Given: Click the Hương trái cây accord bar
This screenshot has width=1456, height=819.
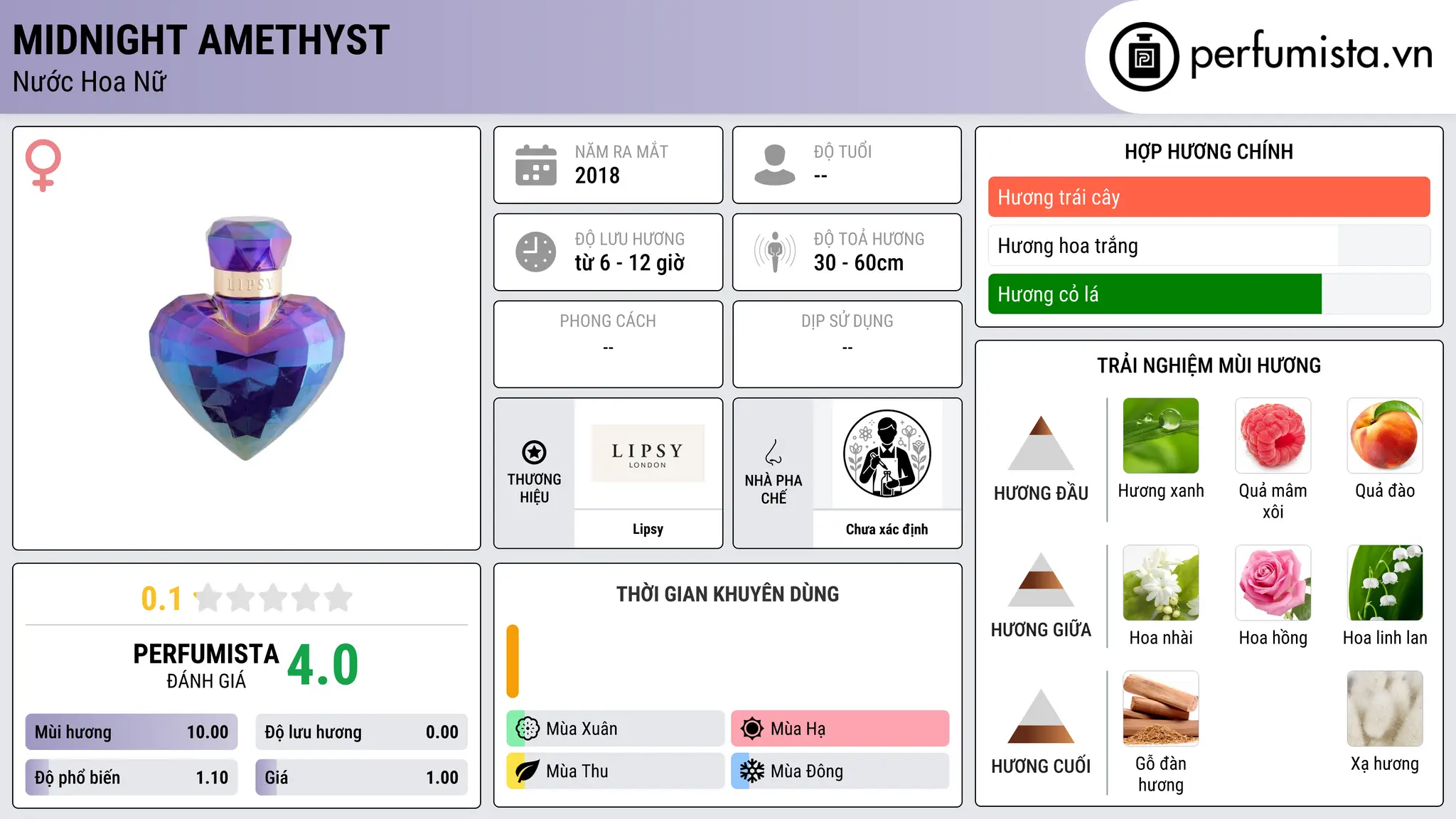Looking at the screenshot, I should tap(1209, 197).
